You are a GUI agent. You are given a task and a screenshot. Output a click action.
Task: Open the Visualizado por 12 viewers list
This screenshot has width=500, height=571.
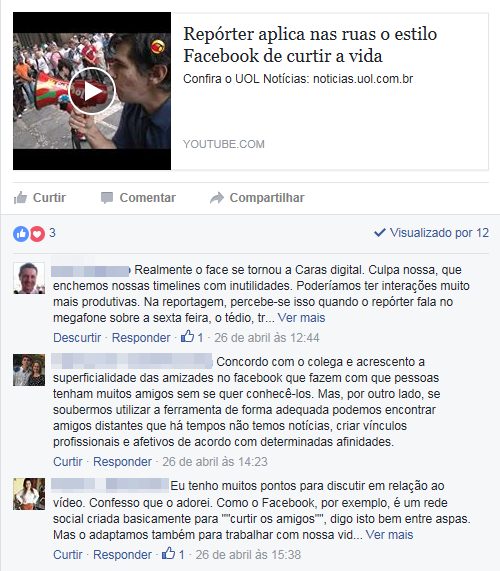pos(432,233)
